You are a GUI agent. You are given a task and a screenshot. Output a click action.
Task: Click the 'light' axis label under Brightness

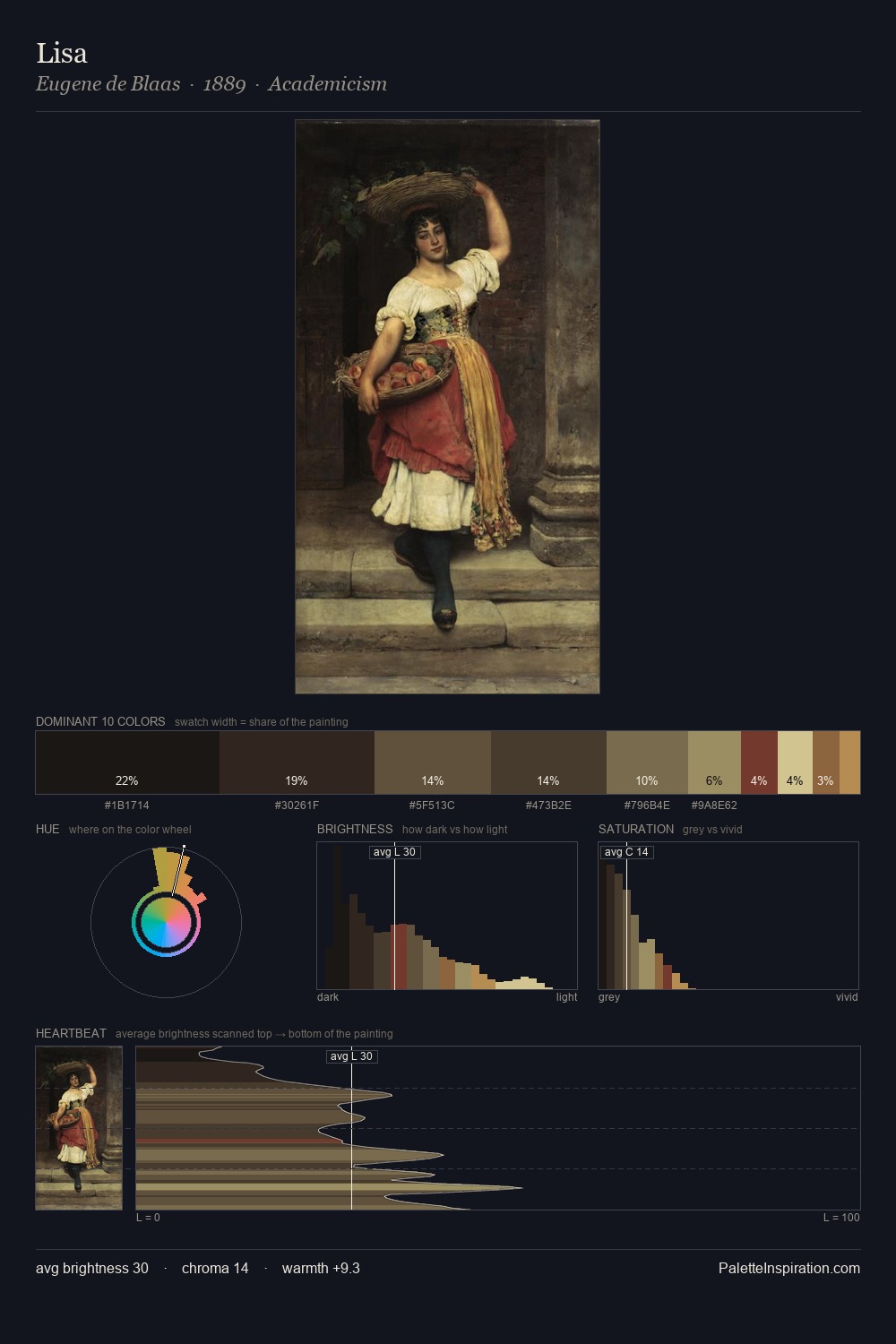click(566, 997)
